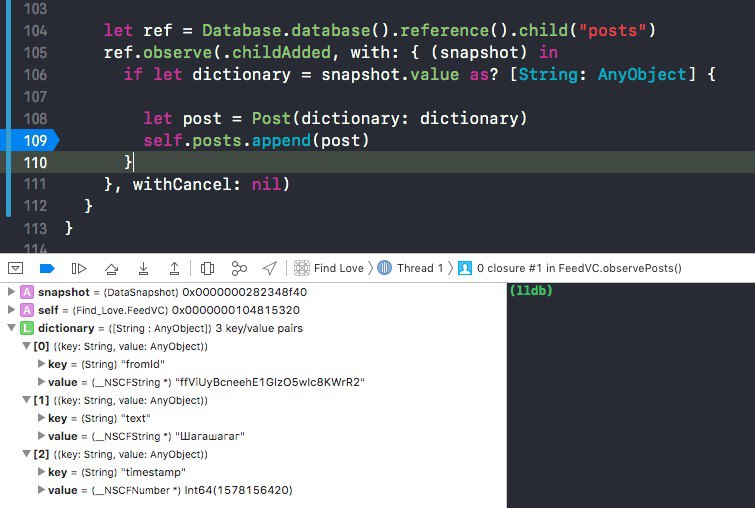The image size is (755, 508).
Task: Open the Debug Memory Graph icon
Action: tap(239, 268)
